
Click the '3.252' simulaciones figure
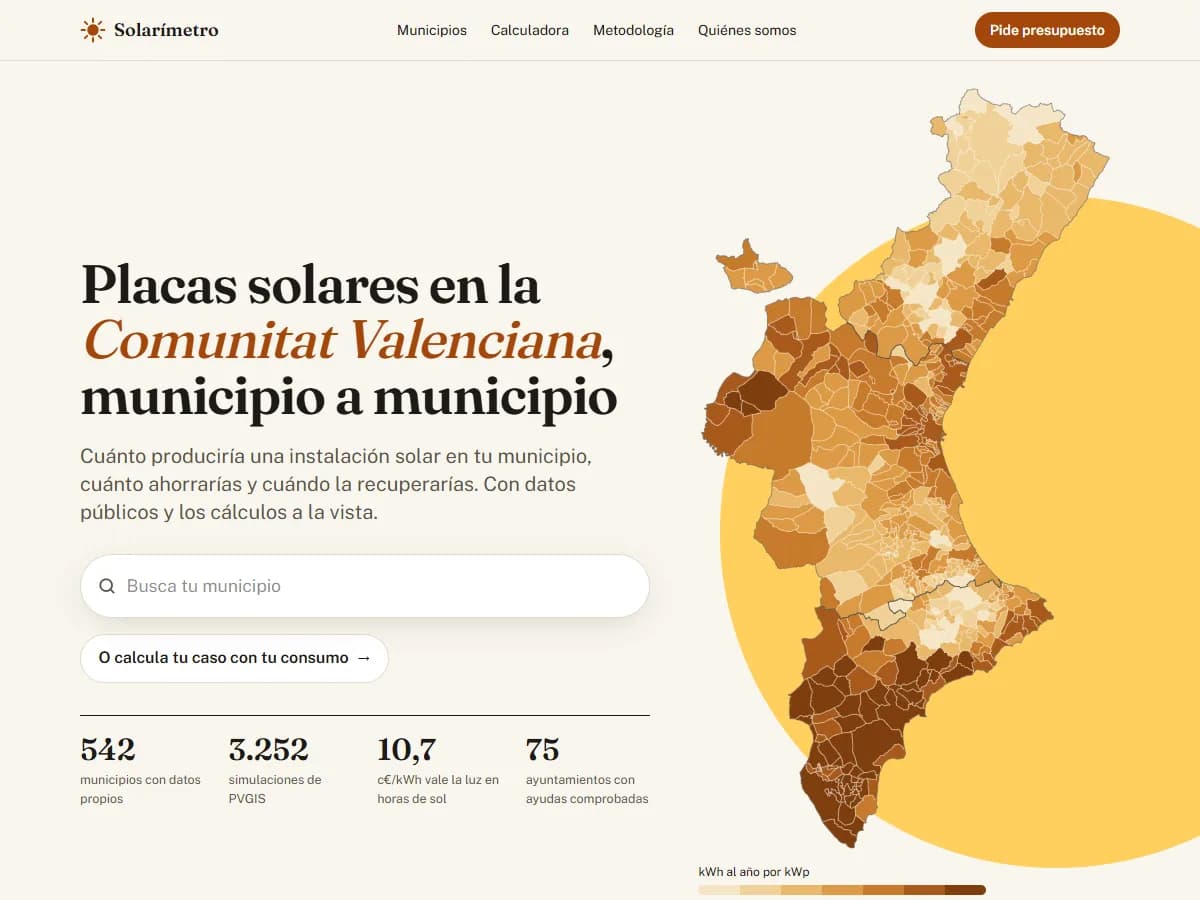[269, 749]
